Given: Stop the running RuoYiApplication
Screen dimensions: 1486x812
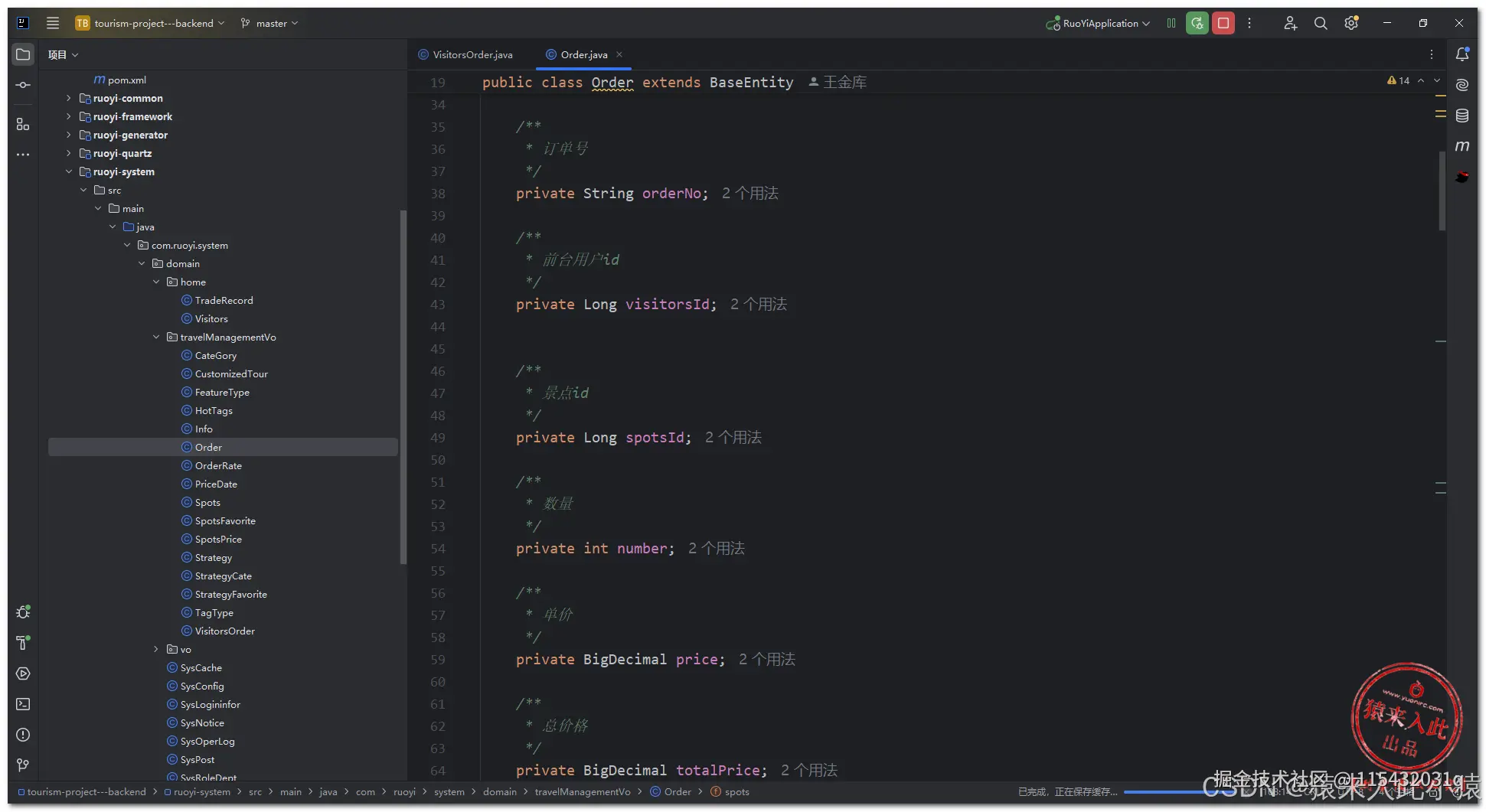Looking at the screenshot, I should 1223,23.
